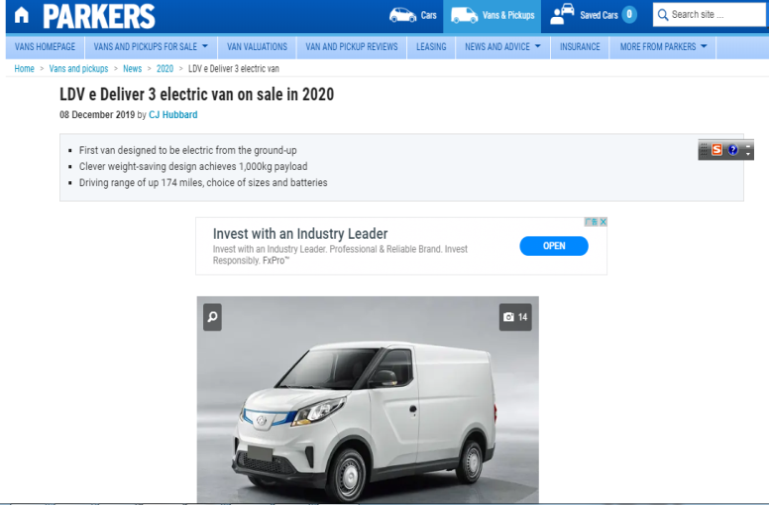The image size is (769, 505).
Task: Go to Van and Pickup Reviews
Action: pyautogui.click(x=352, y=47)
